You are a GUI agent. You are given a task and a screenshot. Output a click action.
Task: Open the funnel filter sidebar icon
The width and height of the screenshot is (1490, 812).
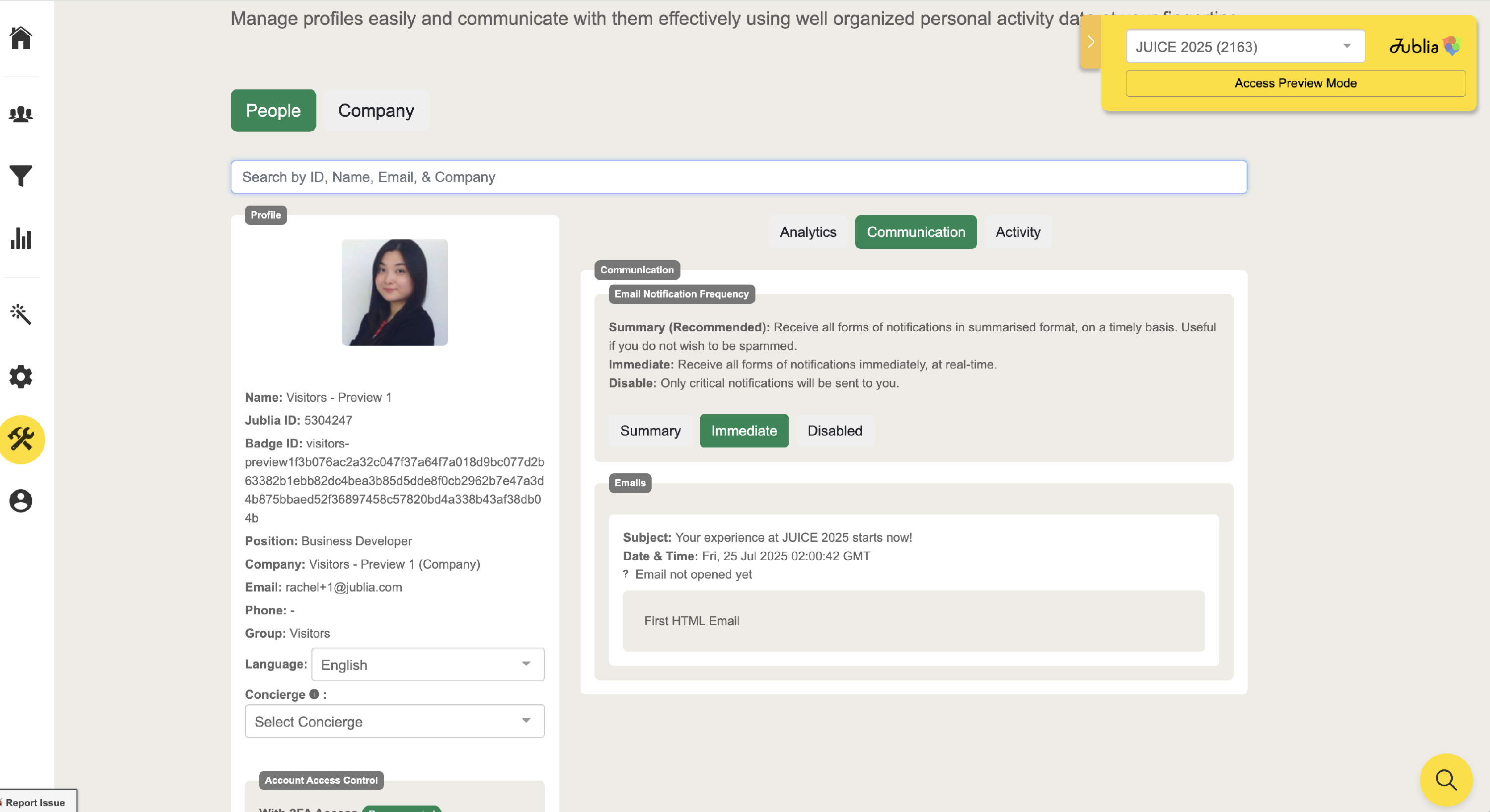(21, 176)
